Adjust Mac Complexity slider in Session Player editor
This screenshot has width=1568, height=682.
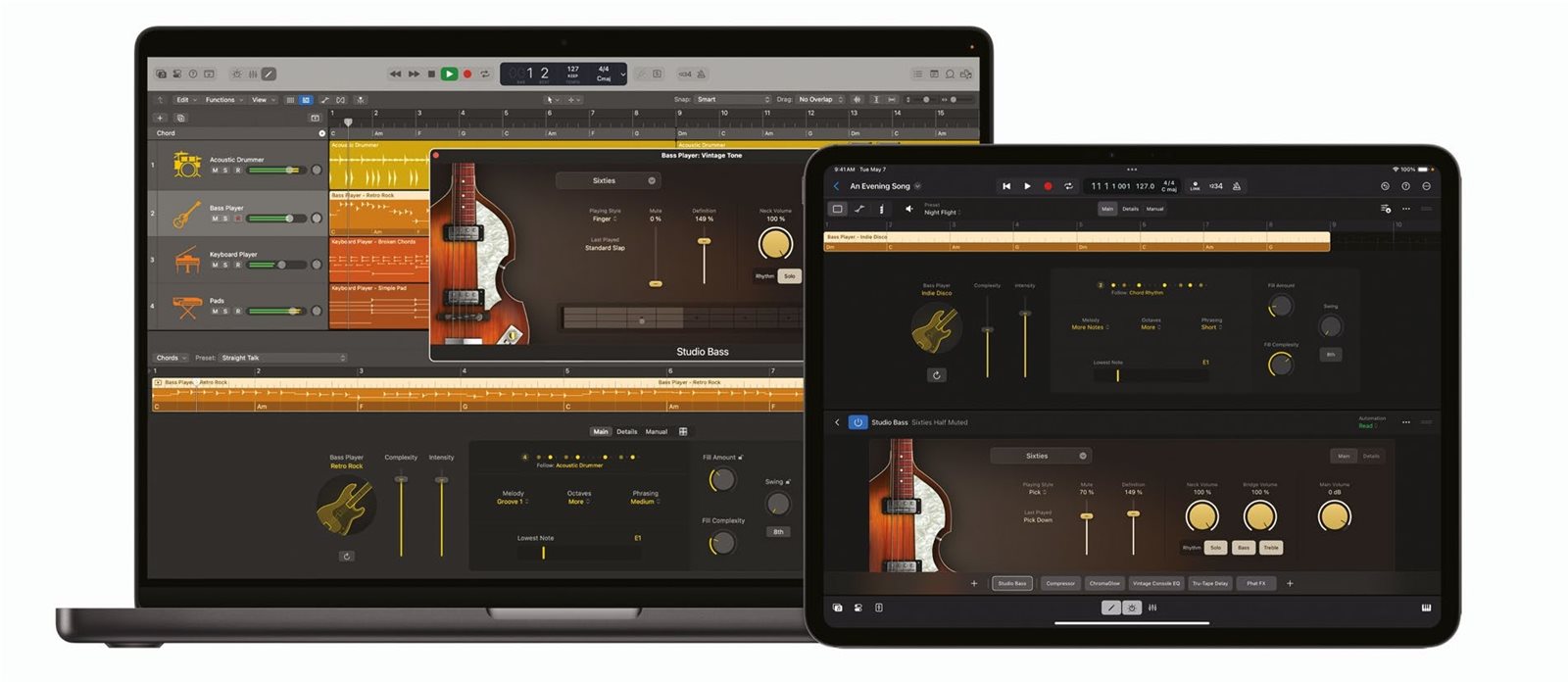click(x=401, y=516)
